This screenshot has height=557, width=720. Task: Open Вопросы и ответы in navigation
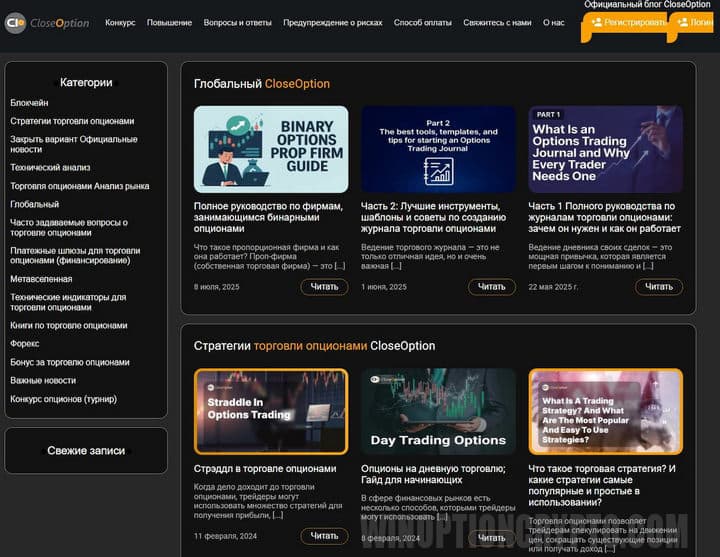point(237,23)
